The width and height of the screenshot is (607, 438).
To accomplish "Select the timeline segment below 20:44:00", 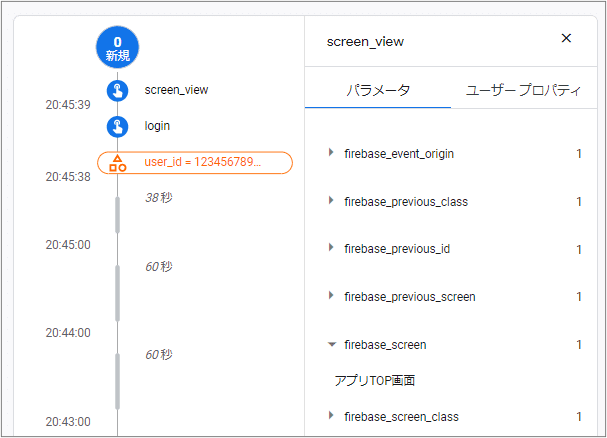I will 117,381.
